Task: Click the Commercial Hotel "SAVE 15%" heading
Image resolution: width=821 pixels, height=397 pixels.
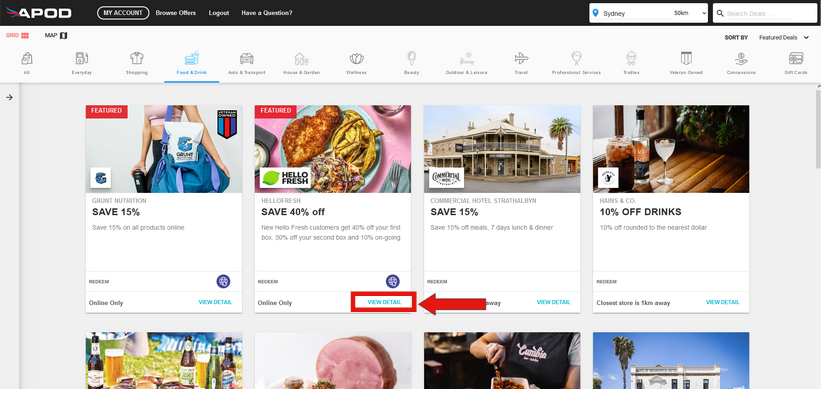Action: click(x=454, y=212)
